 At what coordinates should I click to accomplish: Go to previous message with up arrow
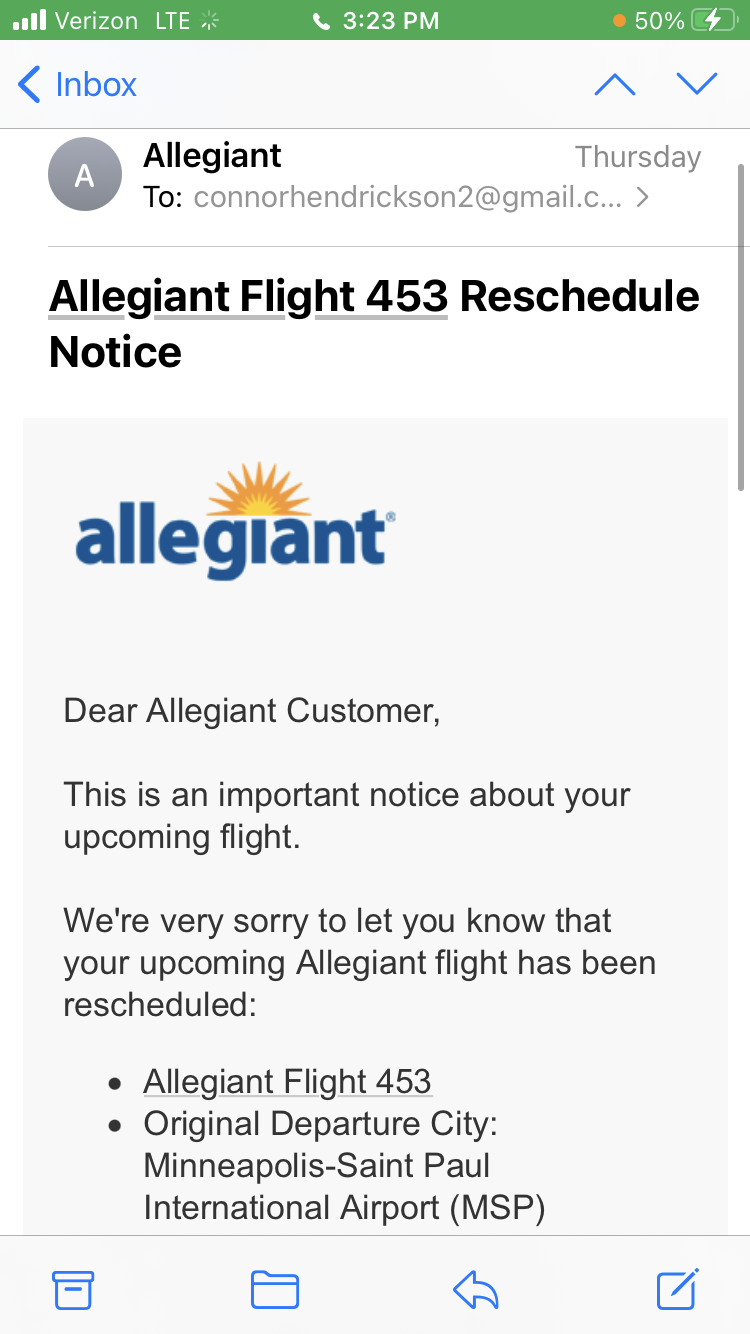click(x=614, y=84)
